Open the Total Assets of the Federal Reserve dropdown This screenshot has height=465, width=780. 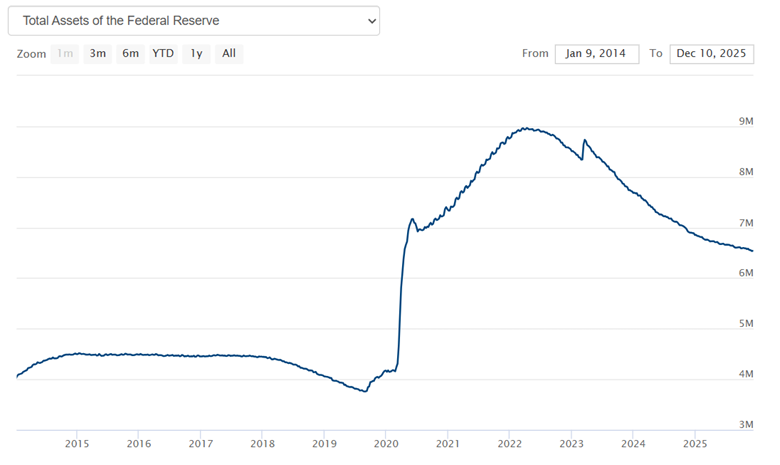click(193, 20)
